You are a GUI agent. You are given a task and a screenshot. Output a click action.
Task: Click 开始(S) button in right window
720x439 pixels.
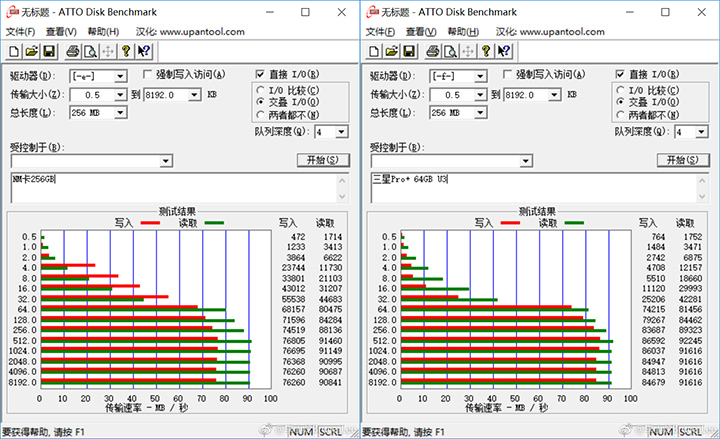pyautogui.click(x=683, y=160)
